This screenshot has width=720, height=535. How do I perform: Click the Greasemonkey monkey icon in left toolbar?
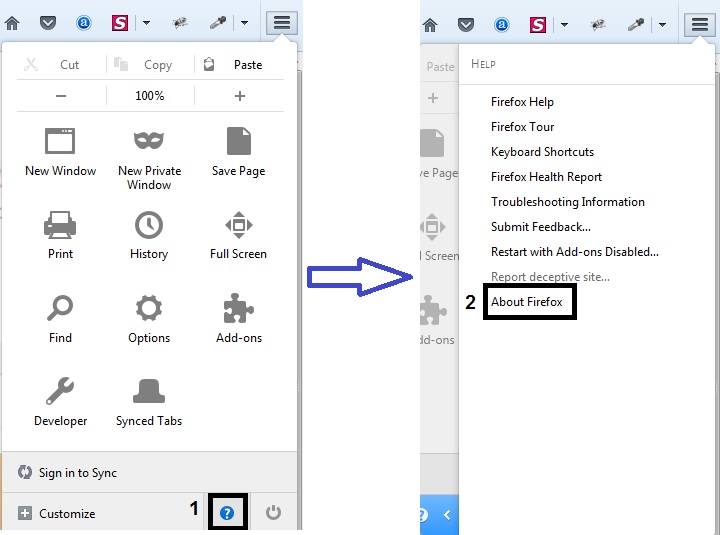tap(180, 23)
